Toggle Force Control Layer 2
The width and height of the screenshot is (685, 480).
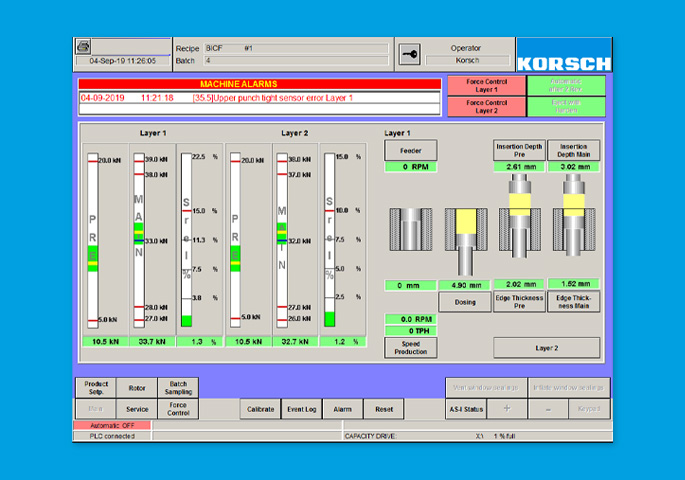tap(486, 107)
